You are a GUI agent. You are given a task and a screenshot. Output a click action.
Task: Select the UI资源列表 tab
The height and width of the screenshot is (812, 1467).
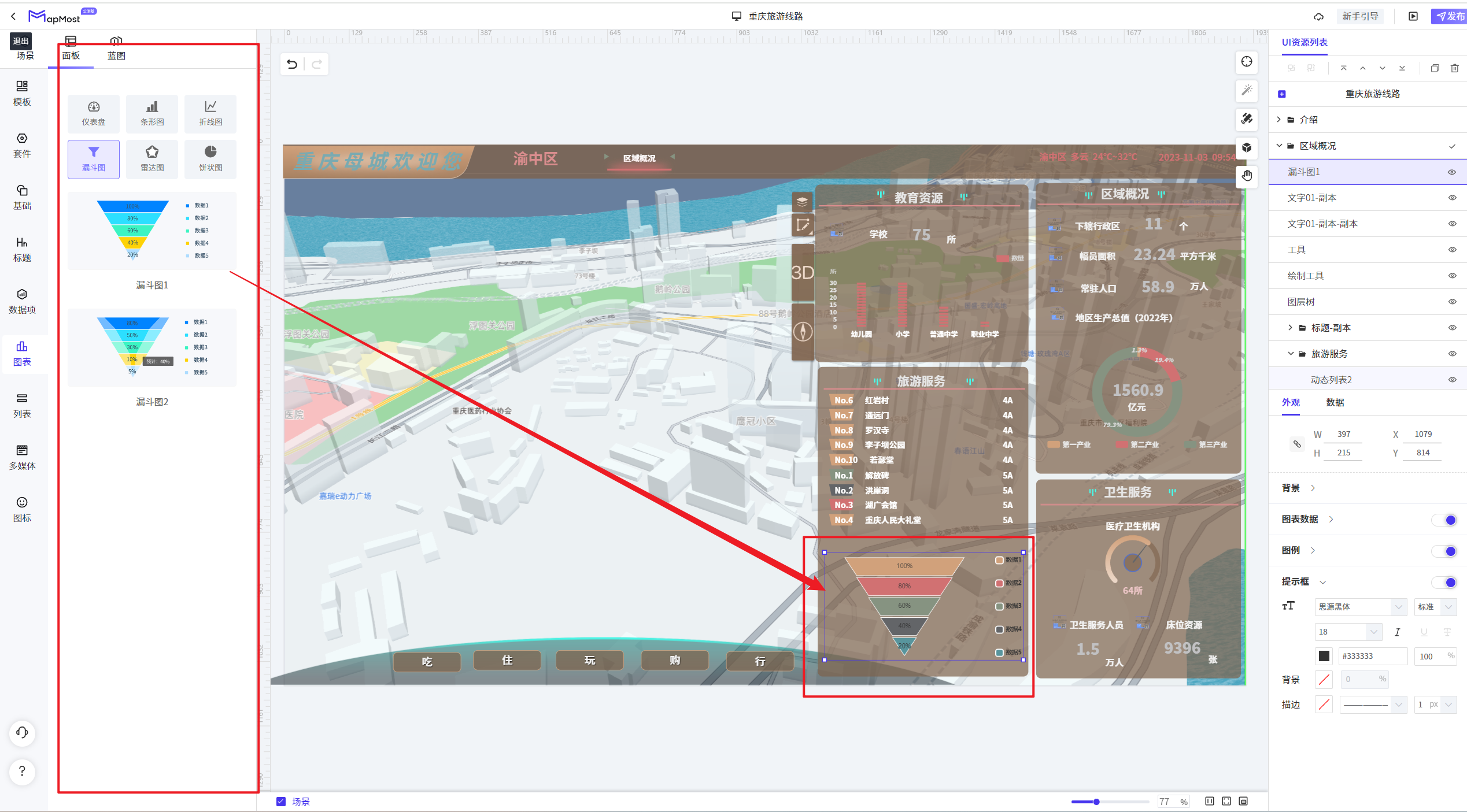coord(1305,43)
